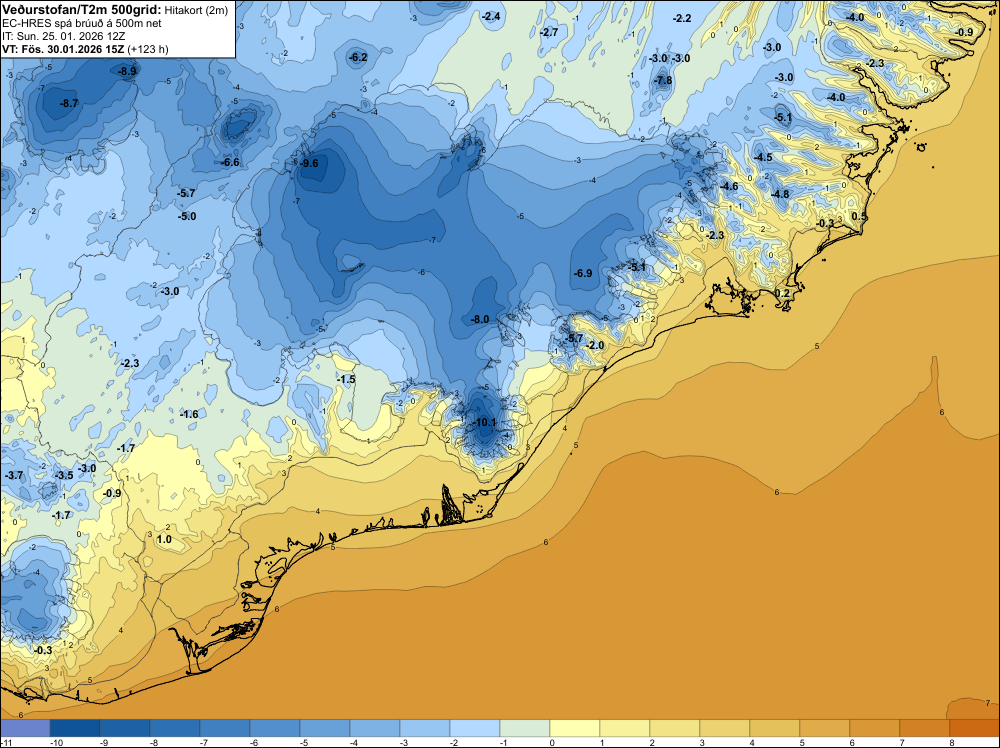Viewport: 1000px width, 748px height.
Task: Click legend swatch between 7 and 8
Action: (x=925, y=728)
